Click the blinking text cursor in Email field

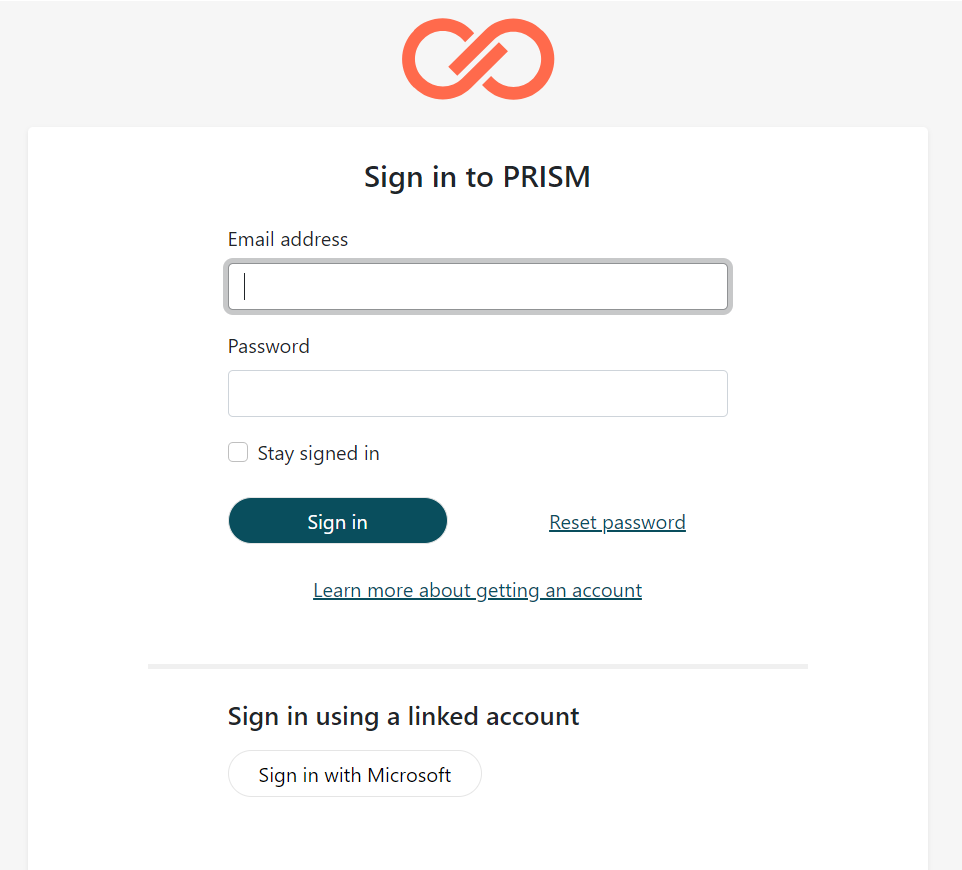[x=245, y=287]
